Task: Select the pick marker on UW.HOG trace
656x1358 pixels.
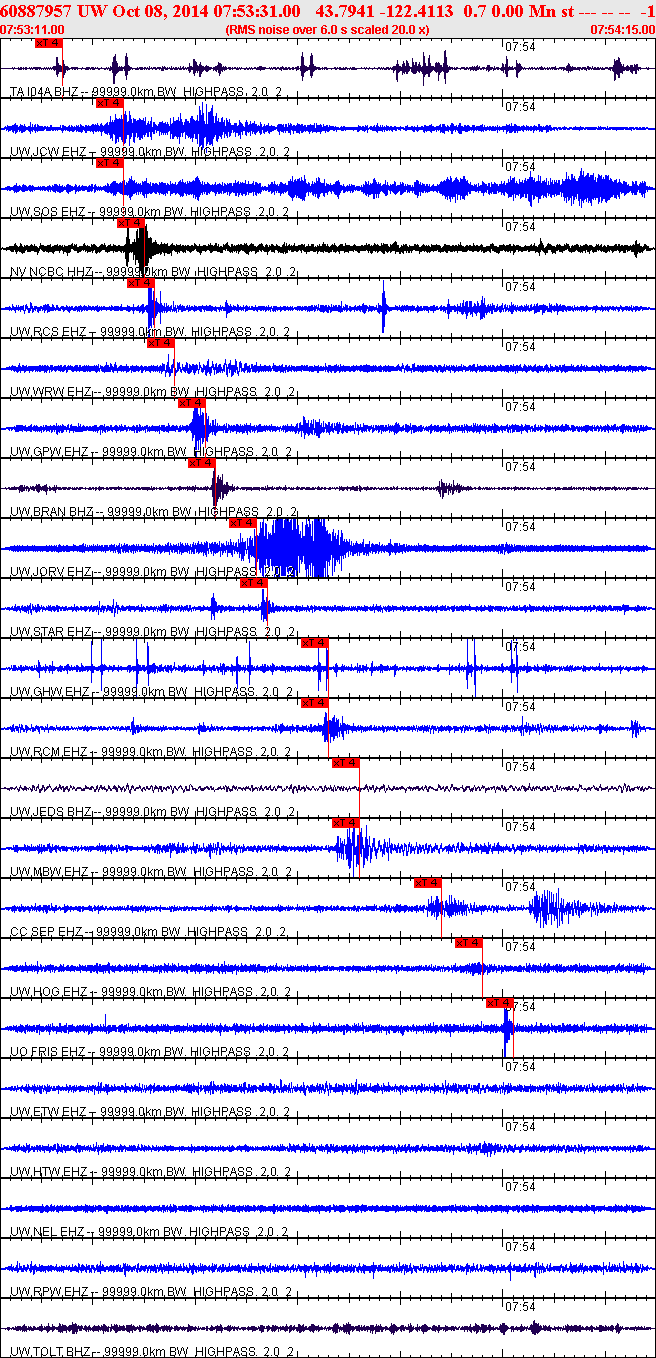Action: click(x=468, y=943)
